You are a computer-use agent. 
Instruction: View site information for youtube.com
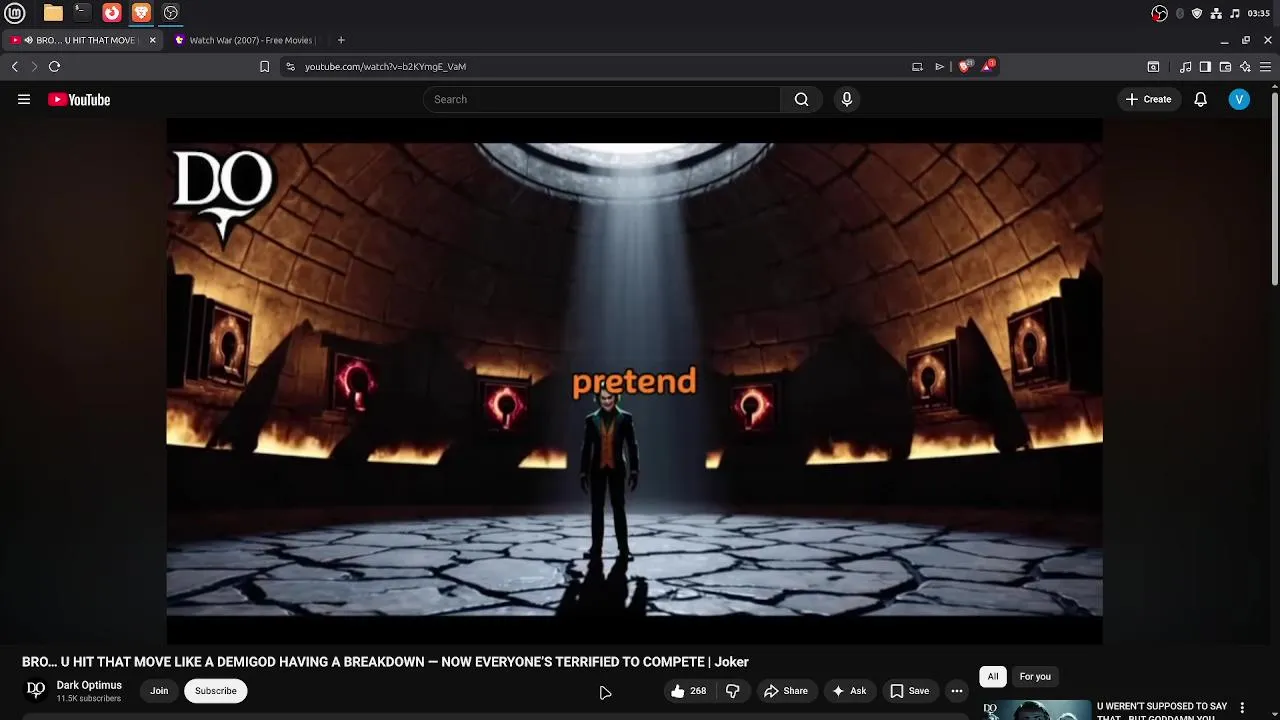click(x=290, y=66)
